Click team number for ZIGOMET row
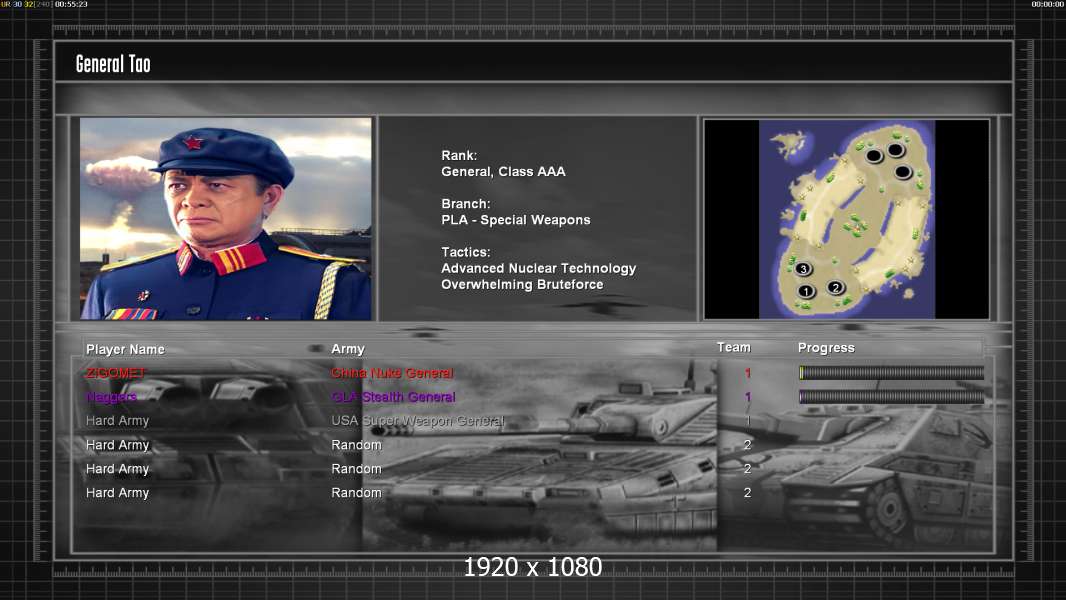This screenshot has width=1066, height=600. (x=748, y=373)
